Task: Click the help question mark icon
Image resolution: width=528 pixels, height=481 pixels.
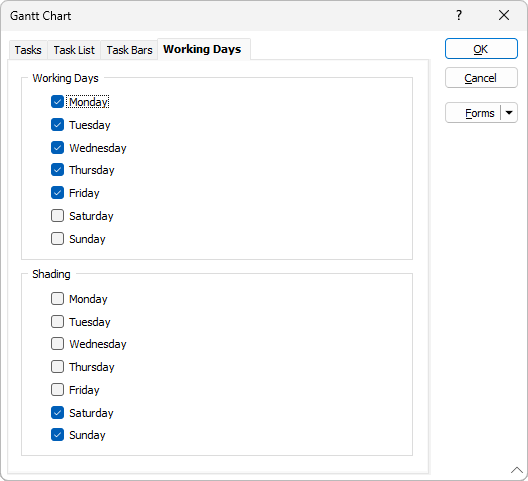Action: (x=459, y=15)
